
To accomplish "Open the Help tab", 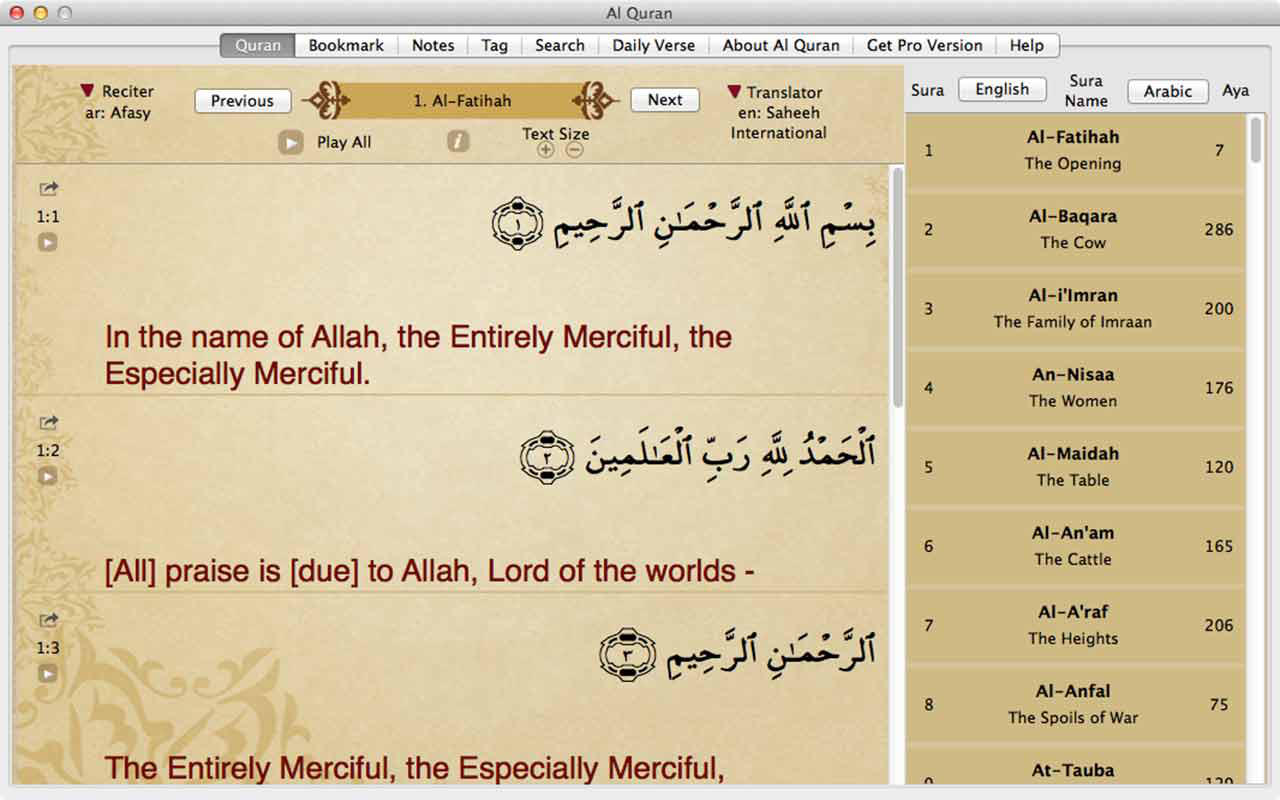I will (1027, 45).
